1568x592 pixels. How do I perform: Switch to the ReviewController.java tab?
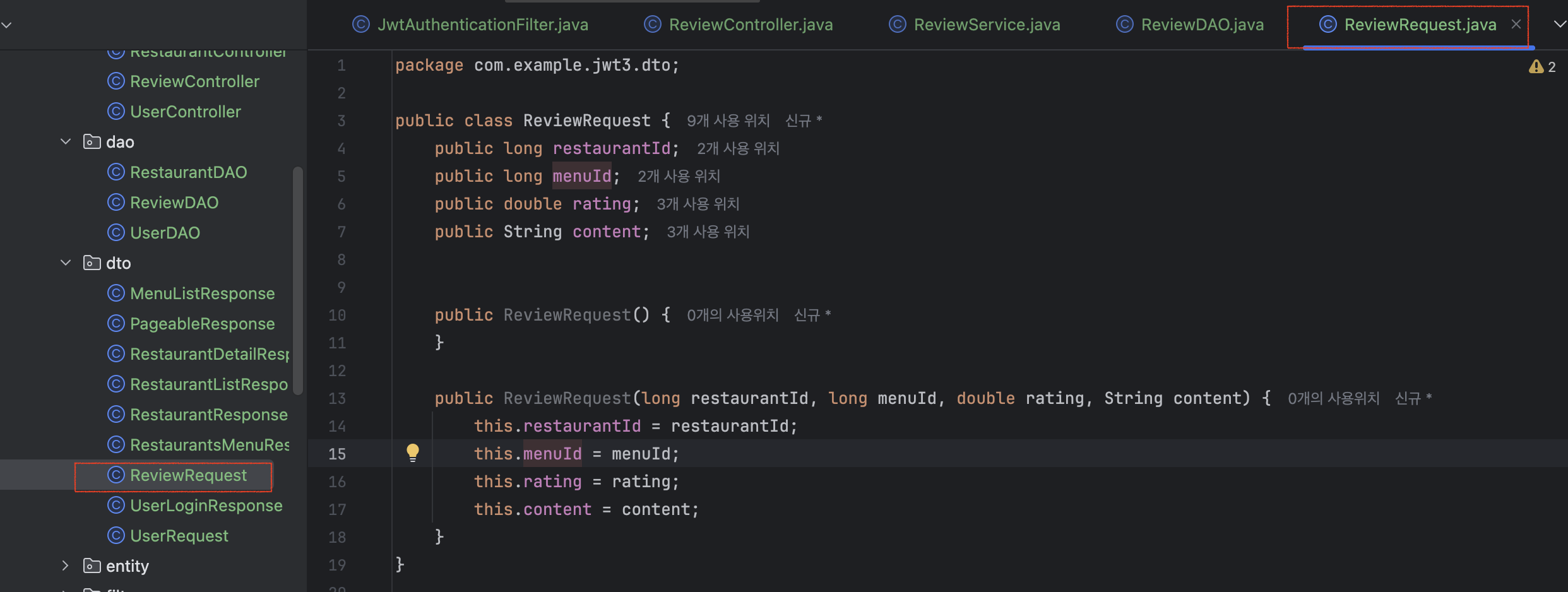[739, 25]
